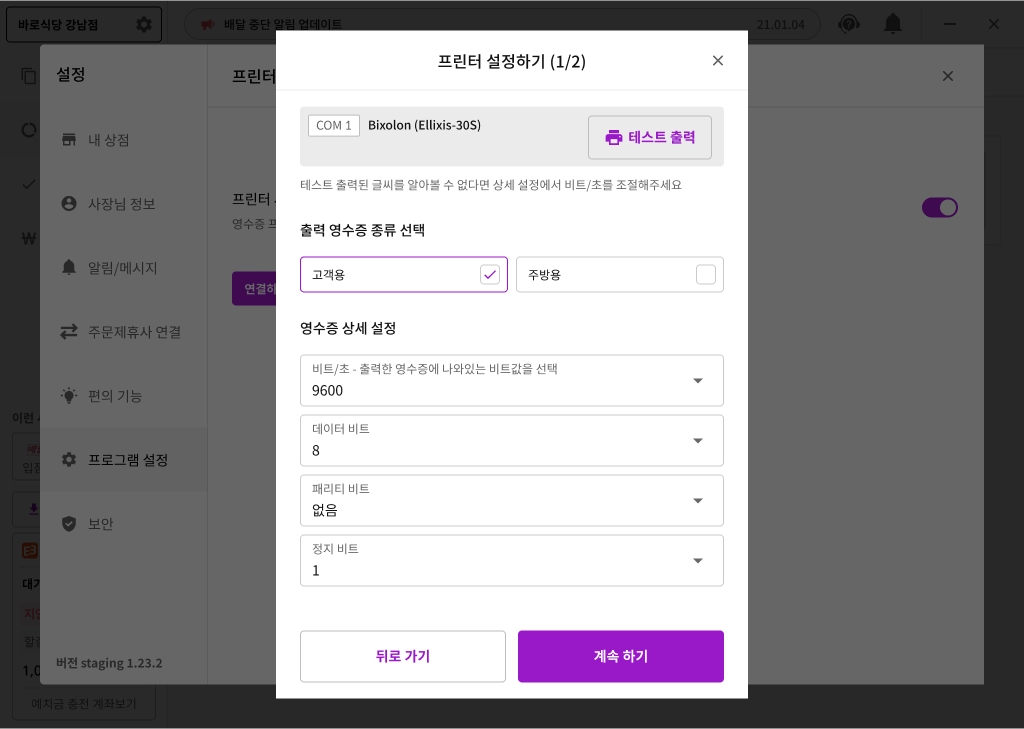
Task: Open the 비트/초 baud rate dropdown
Action: pos(698,381)
